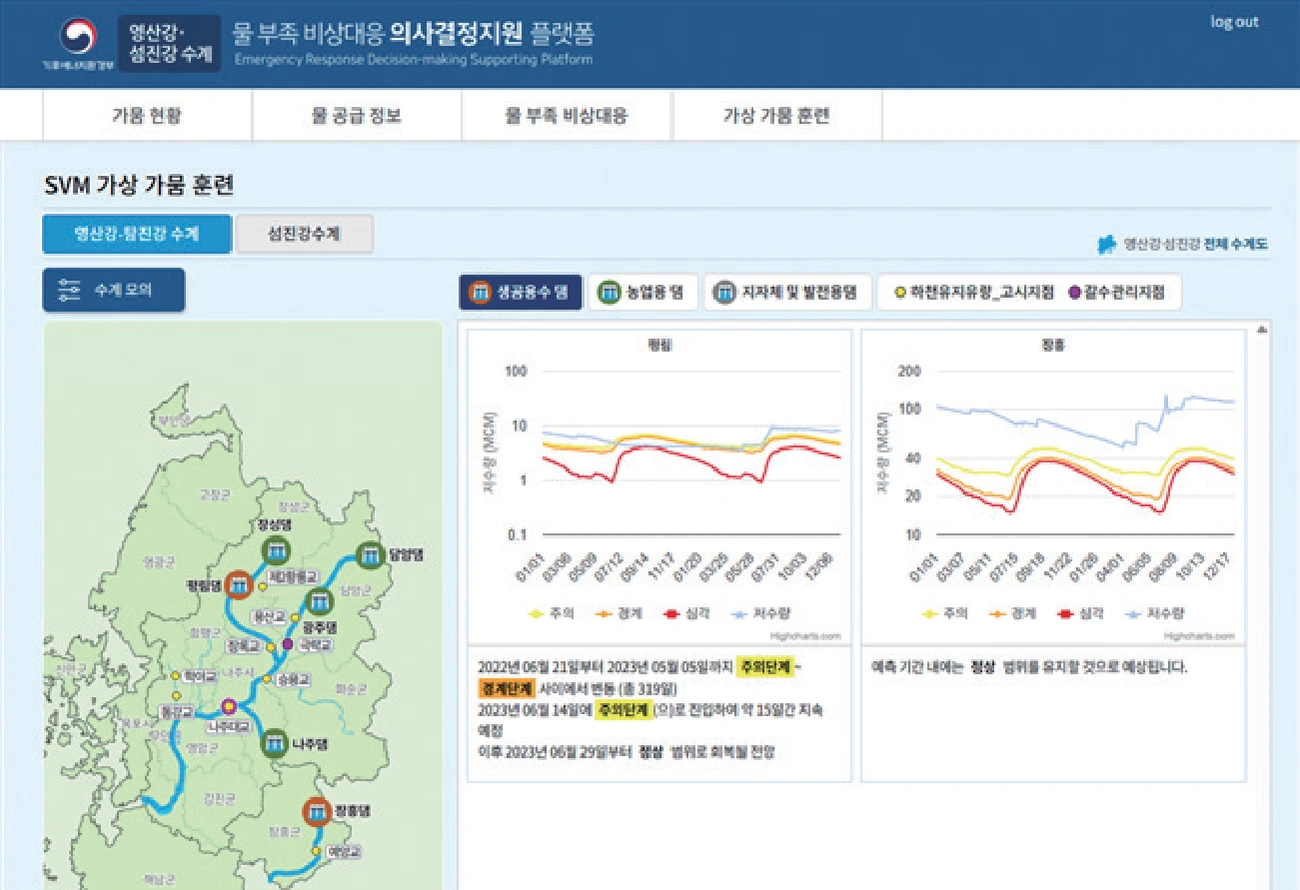
Task: Click the 평림 chart title
Action: [x=660, y=343]
